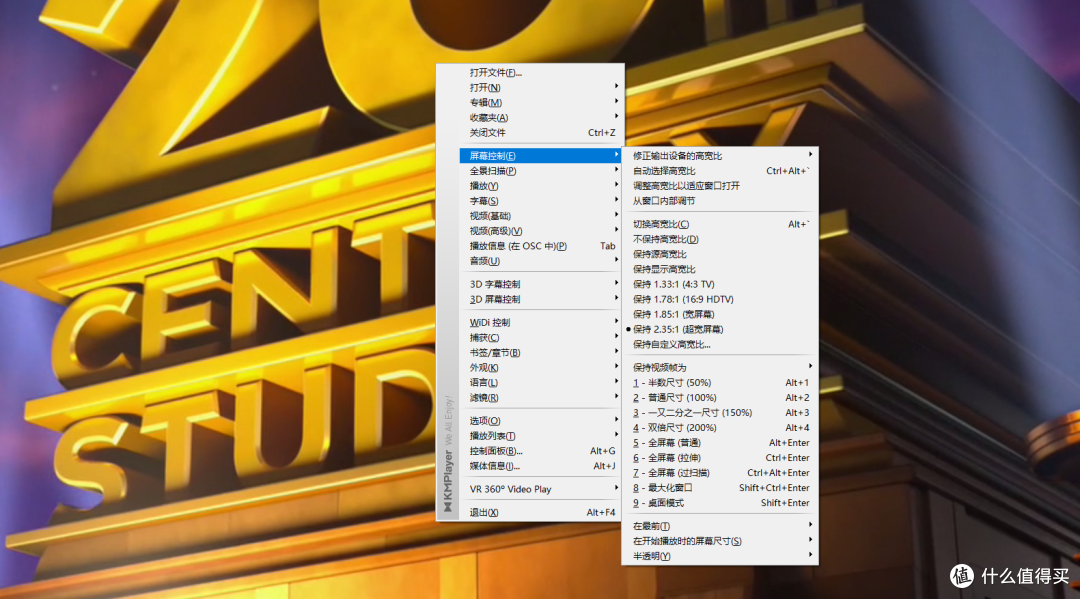The width and height of the screenshot is (1080, 599).
Task: Choose 调整高宽比以适应窗口打开
Action: pyautogui.click(x=720, y=186)
